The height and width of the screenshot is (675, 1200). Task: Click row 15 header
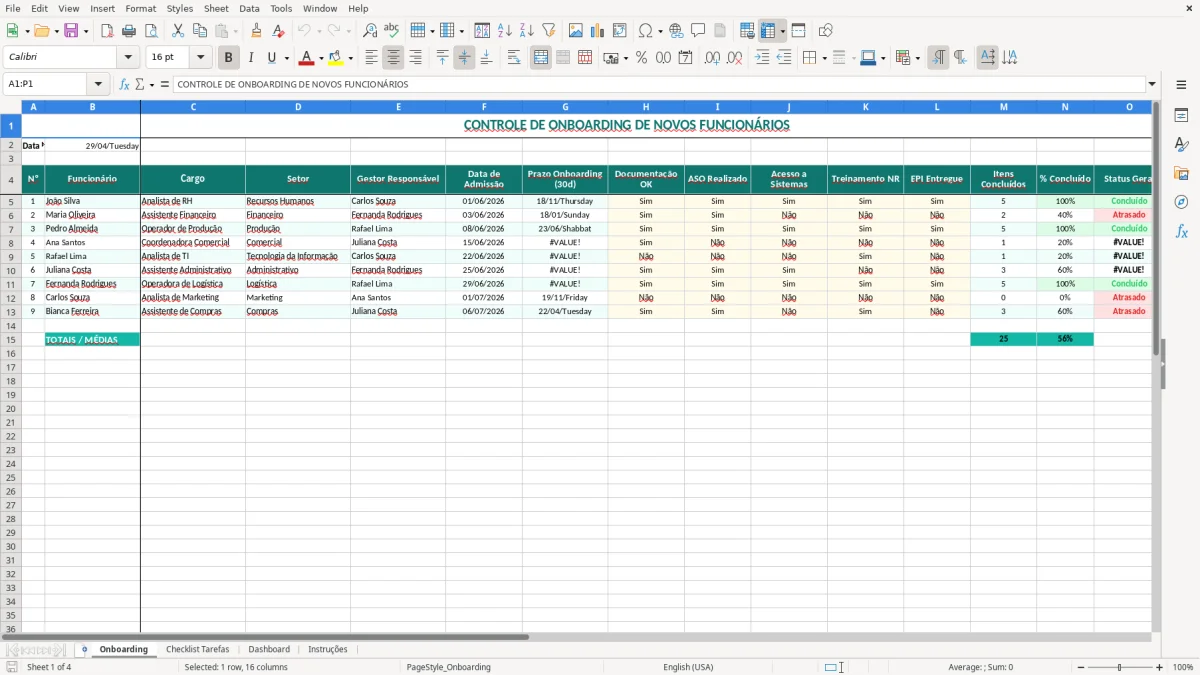pos(11,339)
